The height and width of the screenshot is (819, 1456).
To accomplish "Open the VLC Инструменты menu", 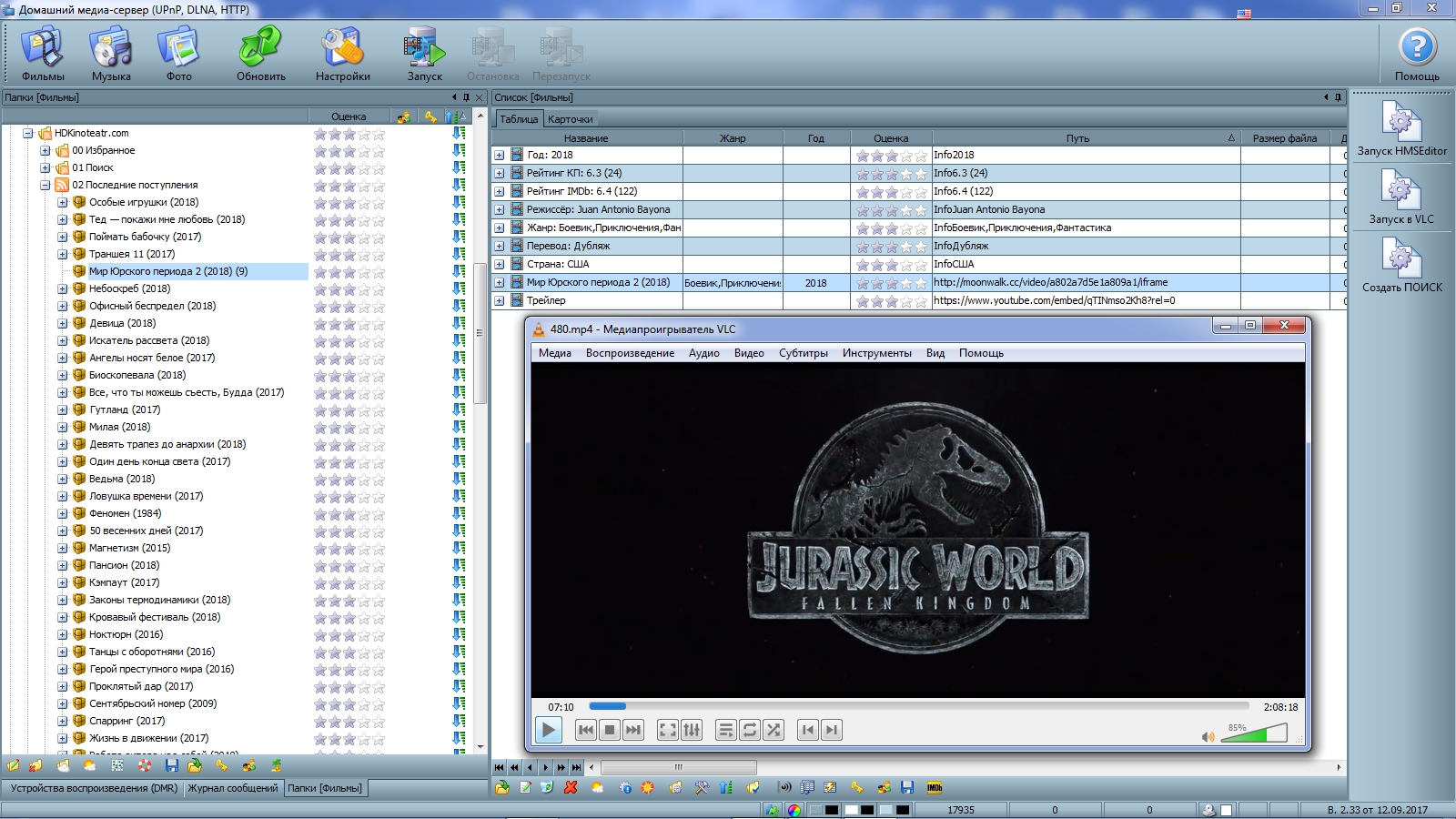I will coord(876,353).
